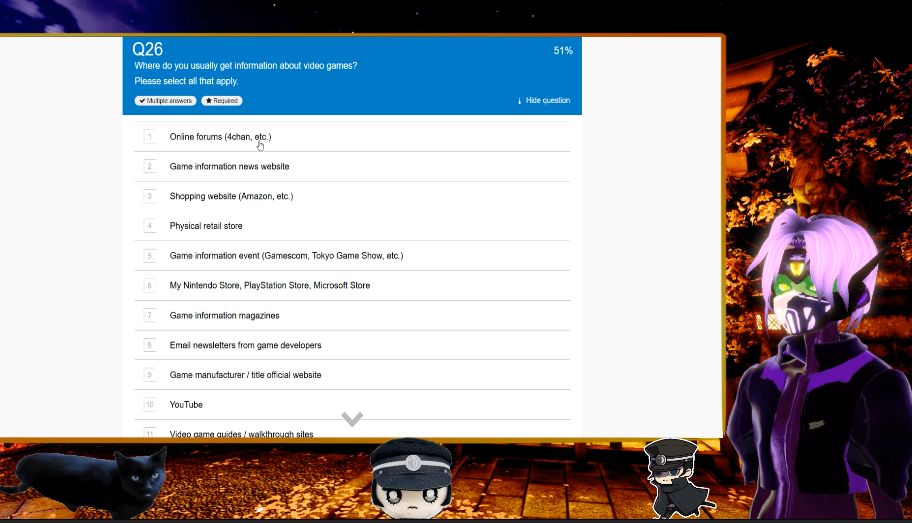This screenshot has height=523, width=912.
Task: Pick 'Game information event (Gamescom, Tokyo Game Show, etc.)' text
Action: pos(286,255)
